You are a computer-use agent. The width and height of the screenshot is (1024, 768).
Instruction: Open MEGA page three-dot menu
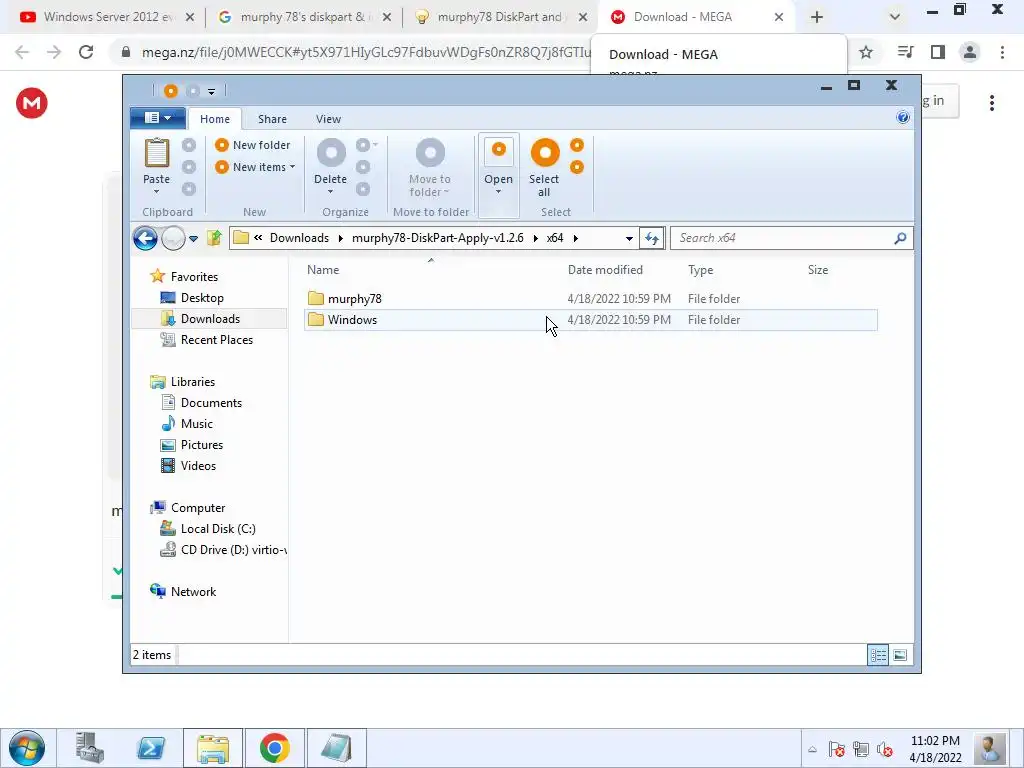[992, 103]
